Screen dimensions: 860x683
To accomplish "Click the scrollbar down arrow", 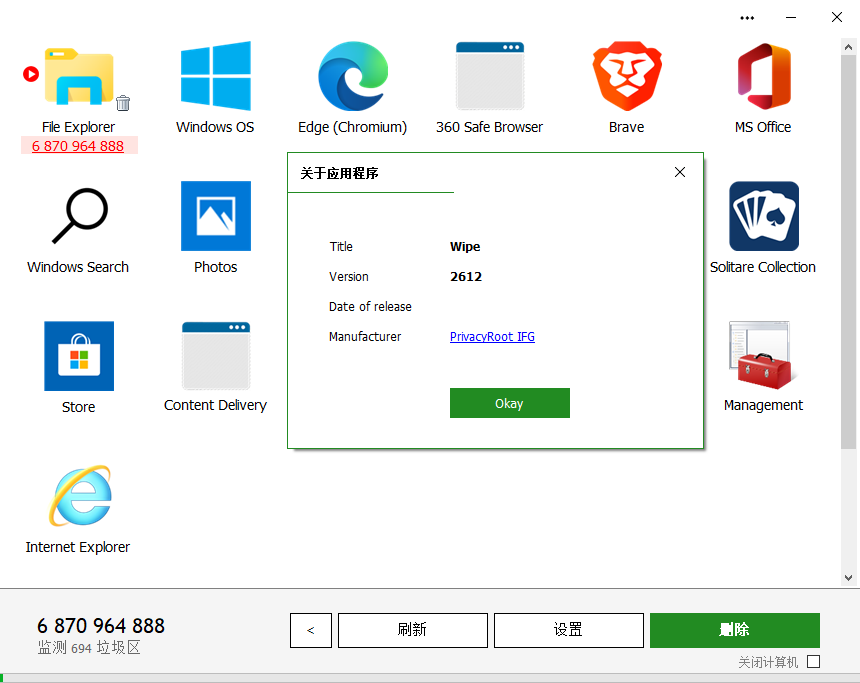I will [x=848, y=578].
